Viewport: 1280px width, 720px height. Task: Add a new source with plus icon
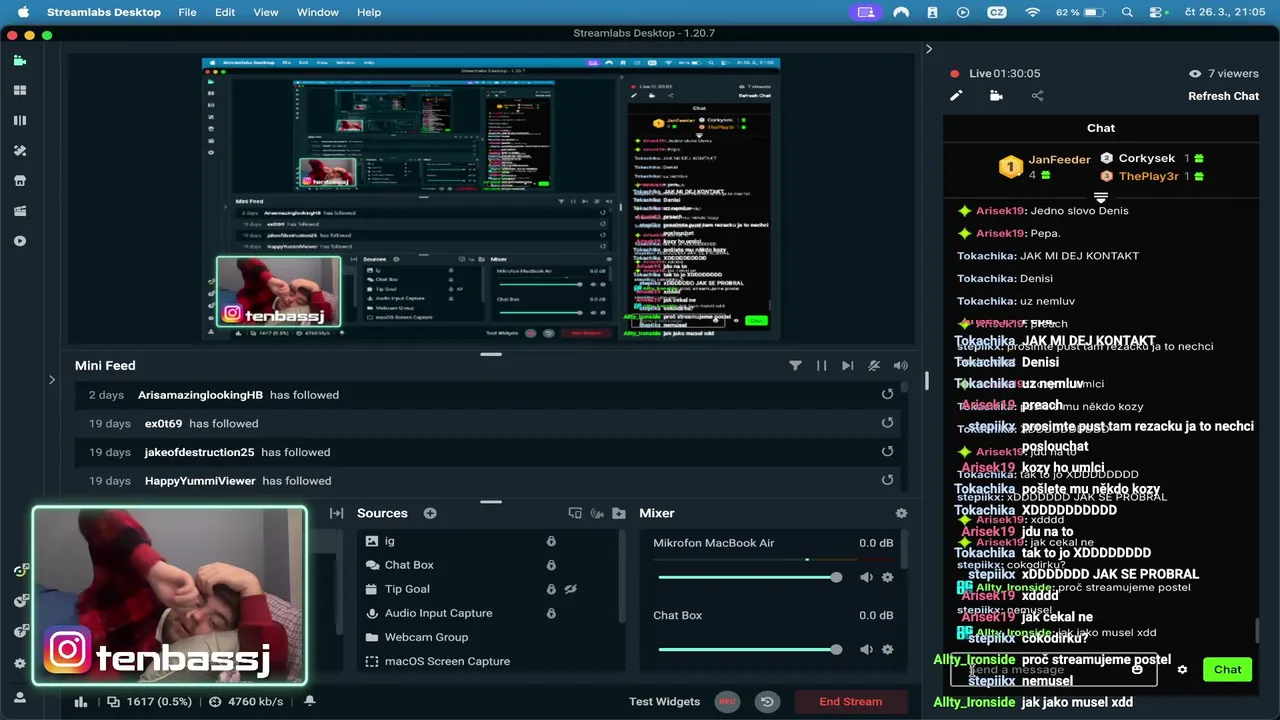[430, 513]
